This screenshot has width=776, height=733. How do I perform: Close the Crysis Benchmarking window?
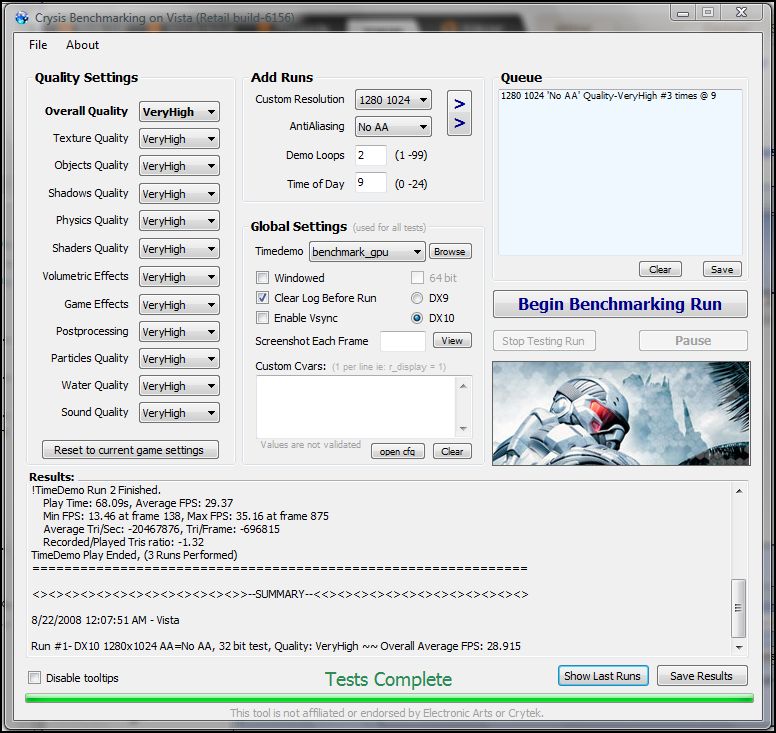(741, 13)
